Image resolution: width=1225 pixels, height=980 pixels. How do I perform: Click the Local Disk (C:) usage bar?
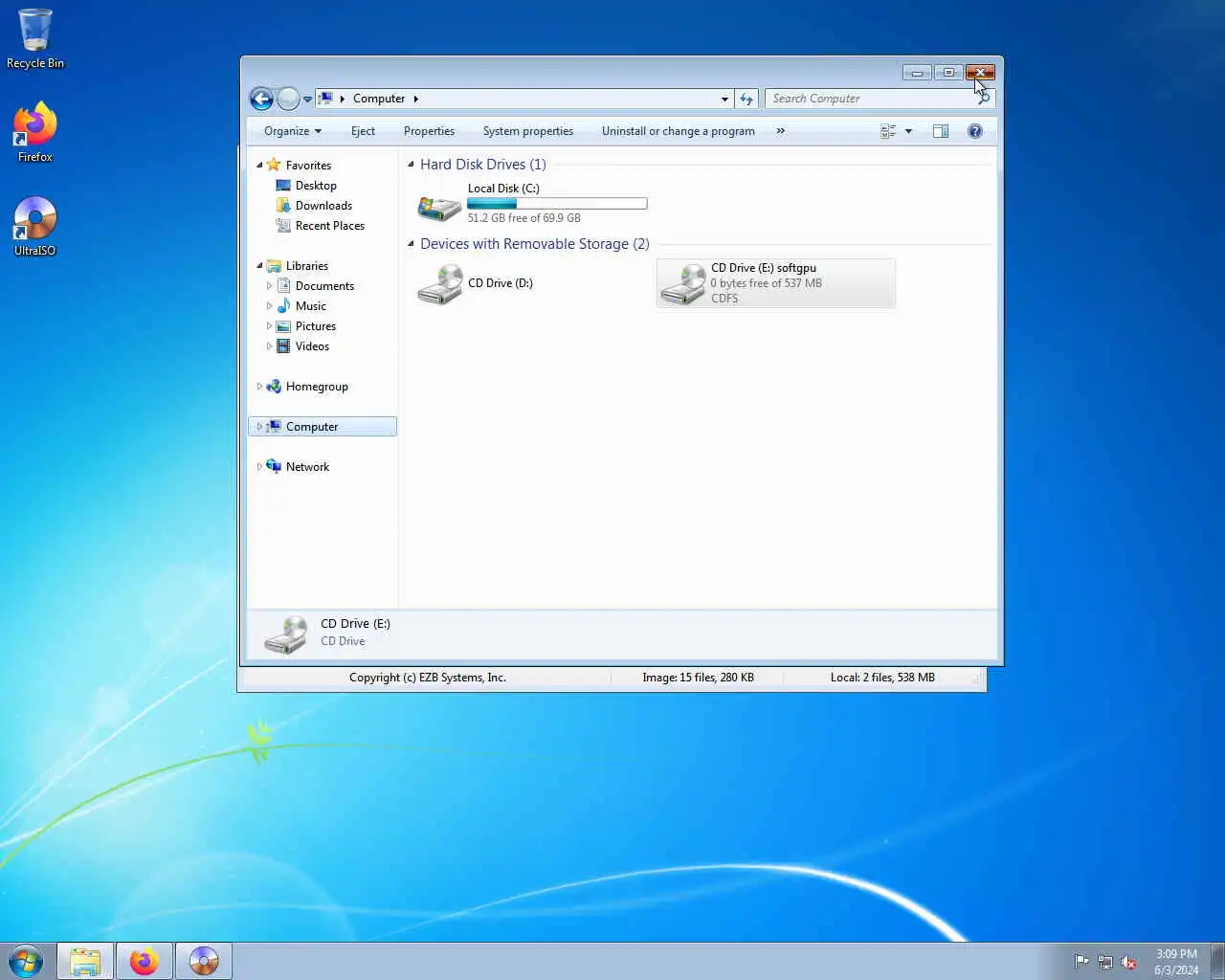tap(557, 203)
